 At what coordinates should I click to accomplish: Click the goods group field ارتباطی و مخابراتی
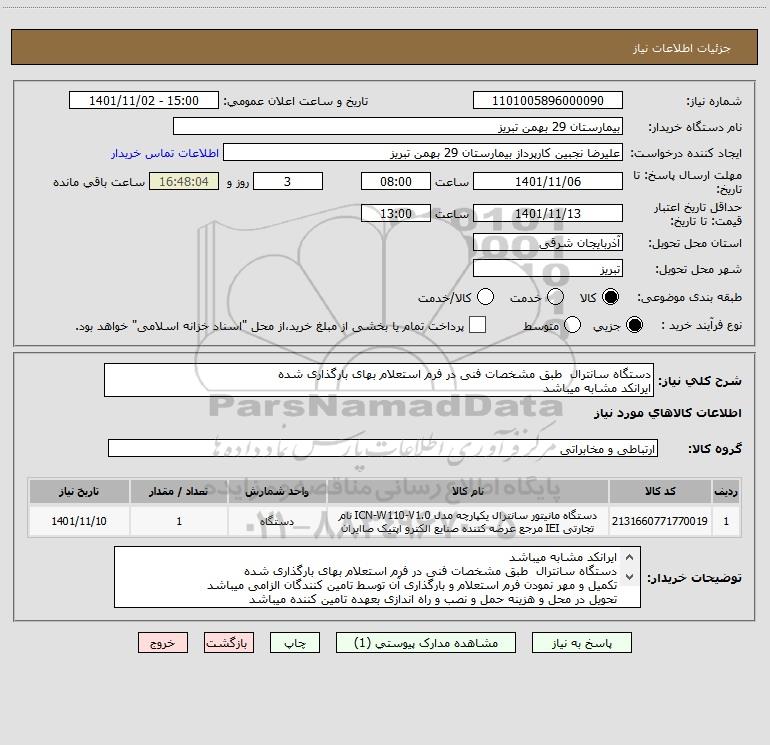(383, 448)
